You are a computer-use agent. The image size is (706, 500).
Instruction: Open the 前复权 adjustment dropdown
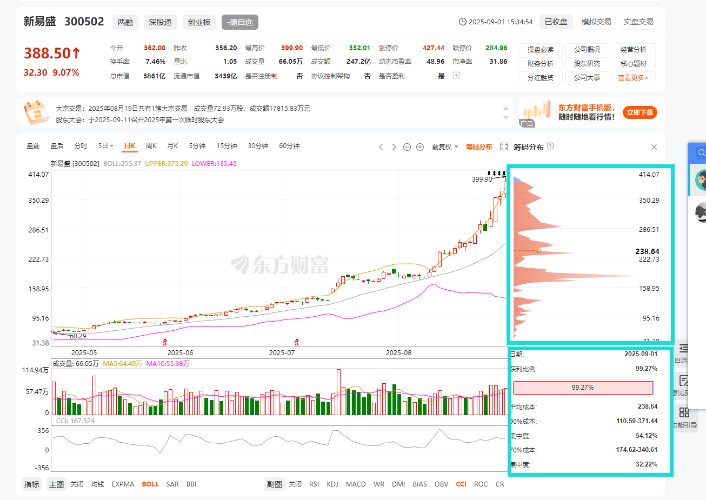[x=445, y=147]
